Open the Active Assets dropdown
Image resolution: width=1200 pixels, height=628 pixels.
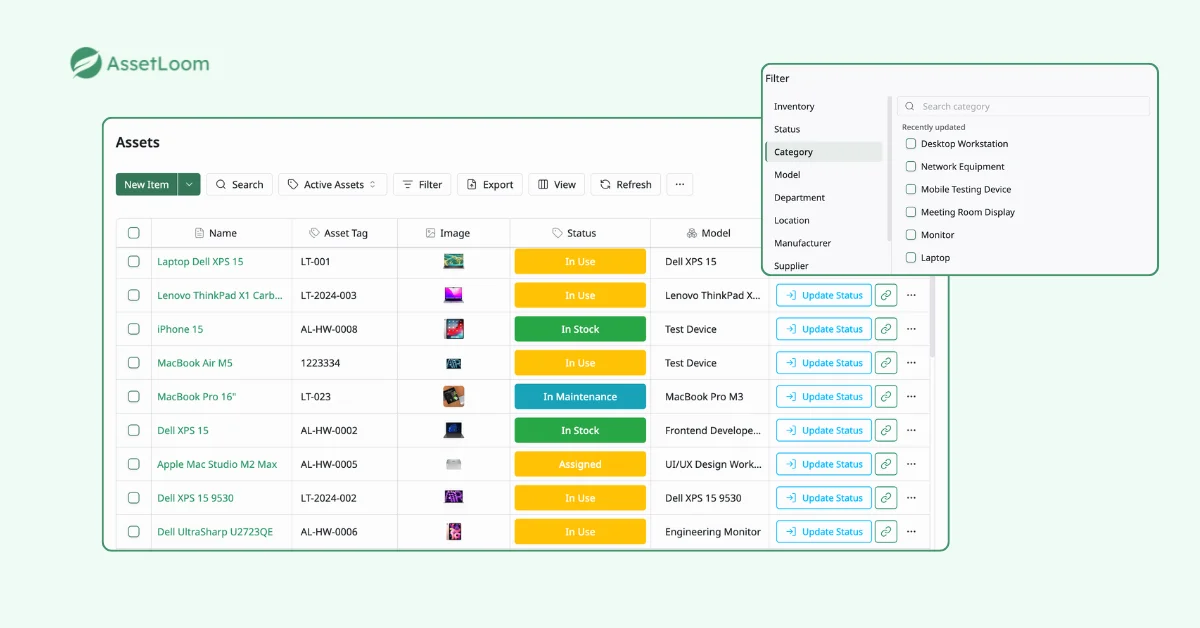tap(333, 184)
